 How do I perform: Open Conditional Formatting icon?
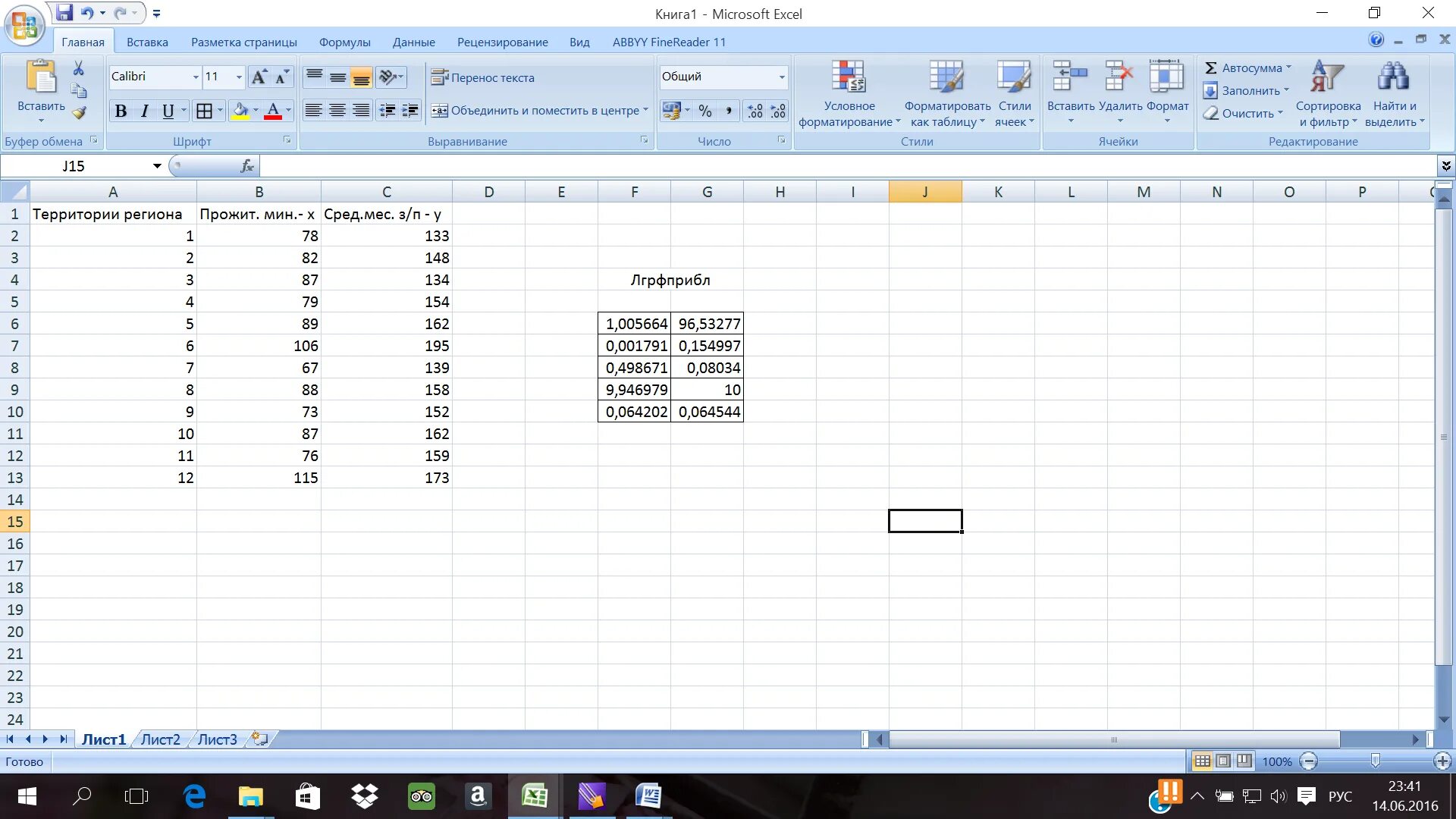[x=848, y=77]
